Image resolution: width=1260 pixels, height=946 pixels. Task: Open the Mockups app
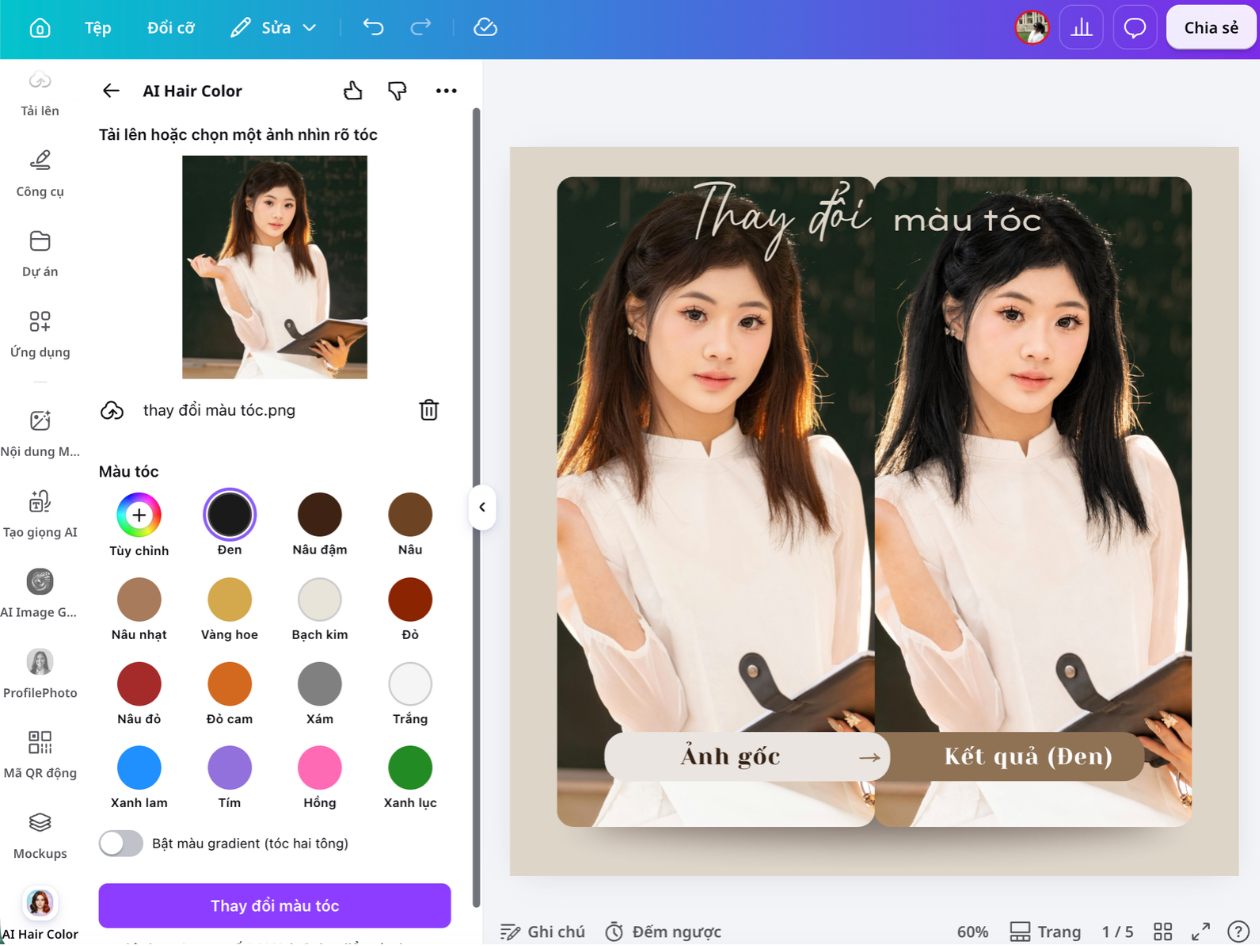click(40, 836)
